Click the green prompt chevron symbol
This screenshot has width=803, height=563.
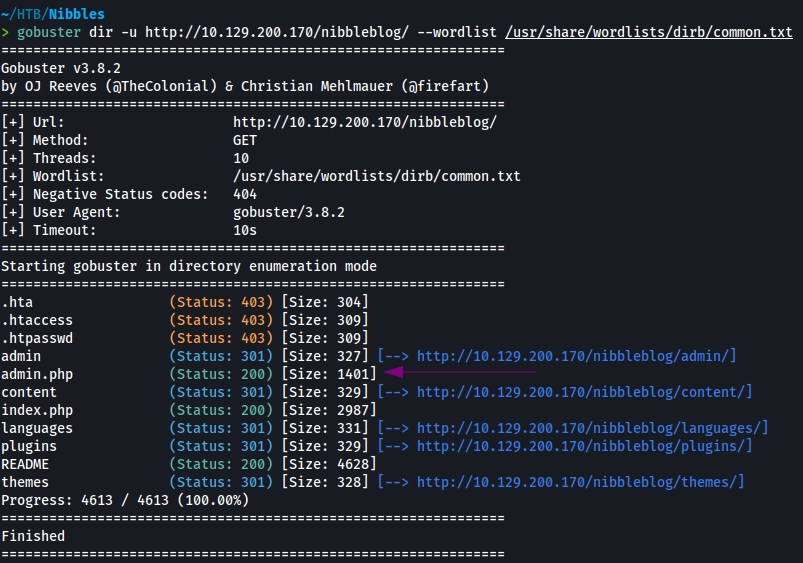[6, 32]
